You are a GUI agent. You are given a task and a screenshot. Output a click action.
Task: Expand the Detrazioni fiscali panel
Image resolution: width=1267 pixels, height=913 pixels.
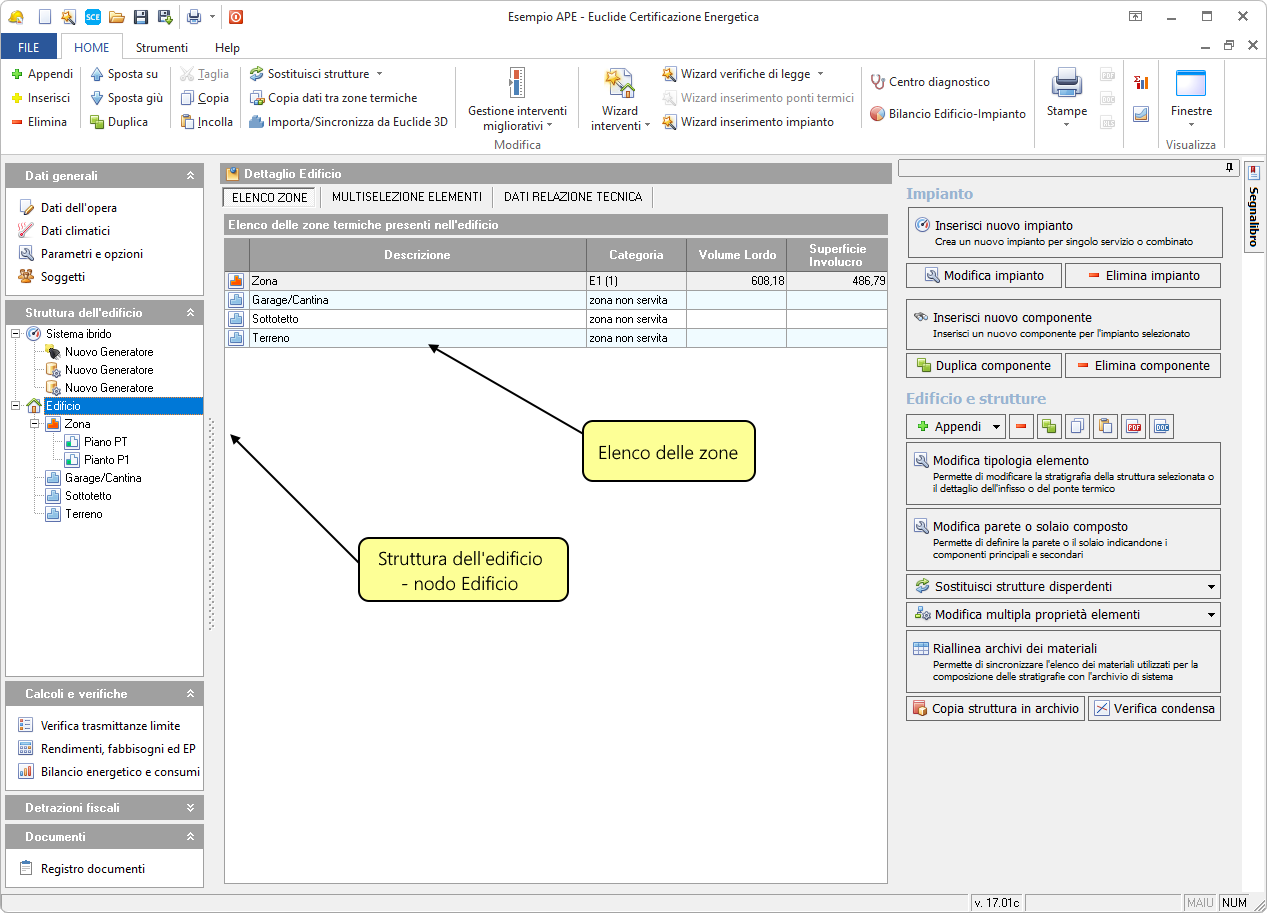[190, 808]
